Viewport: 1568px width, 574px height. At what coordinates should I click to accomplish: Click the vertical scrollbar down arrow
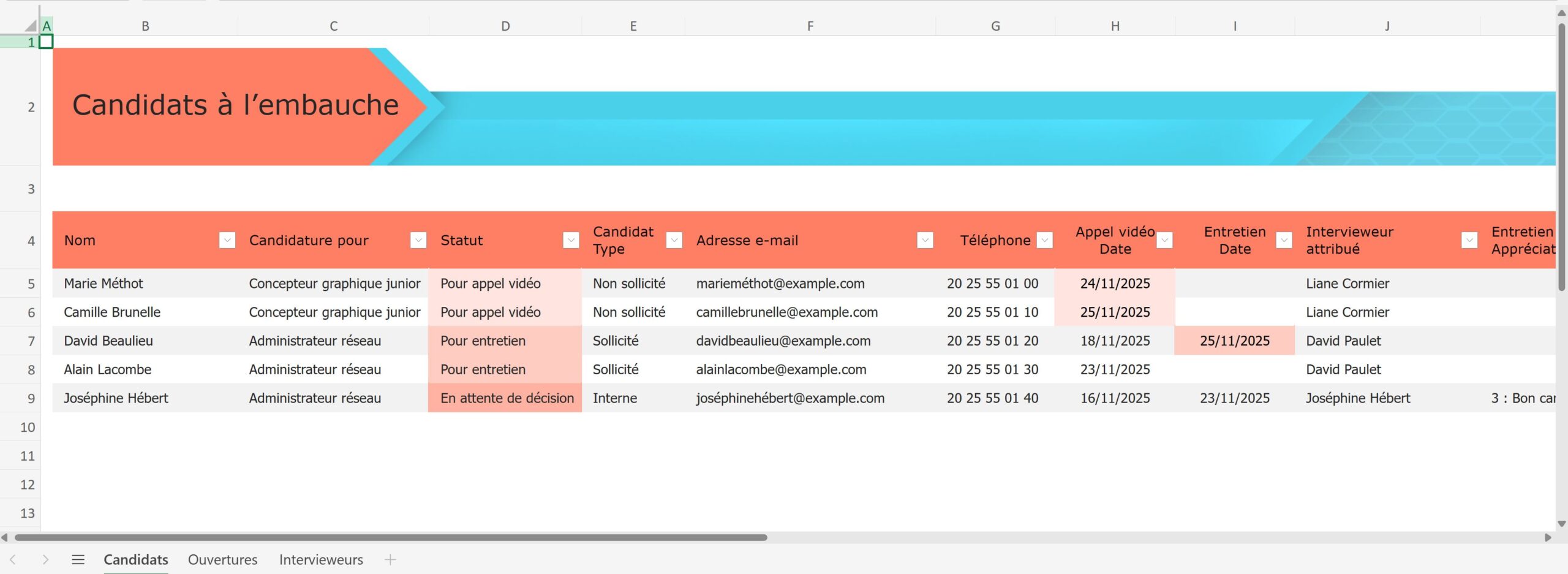(1561, 524)
